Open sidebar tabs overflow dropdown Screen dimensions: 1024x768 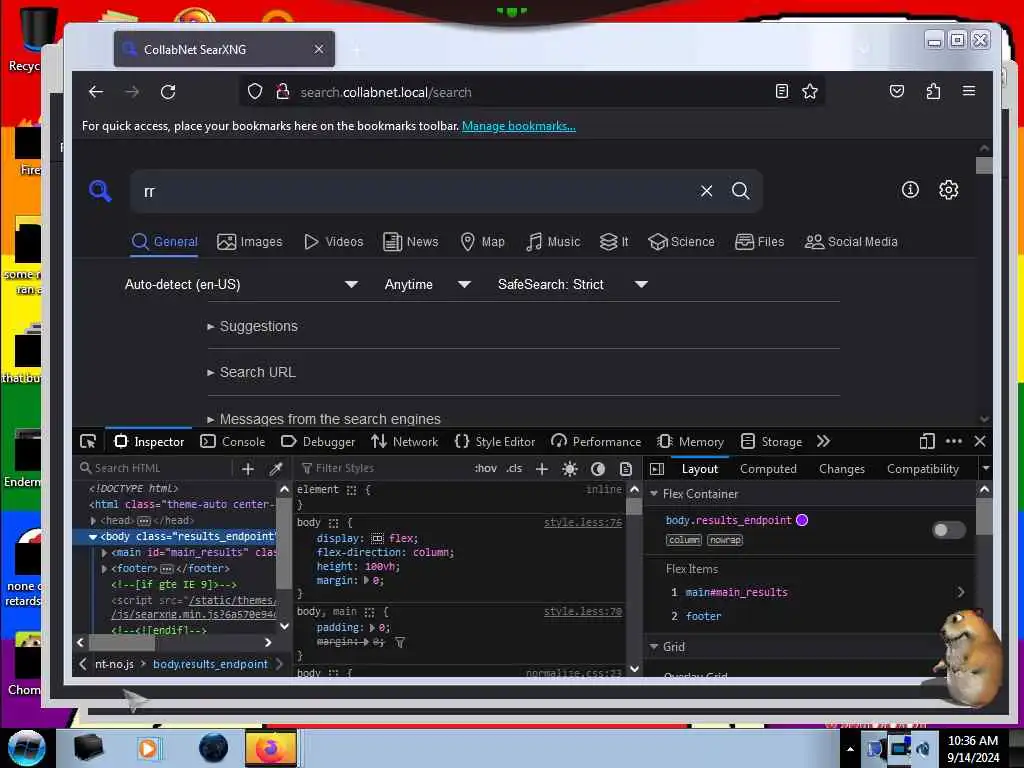pos(985,468)
